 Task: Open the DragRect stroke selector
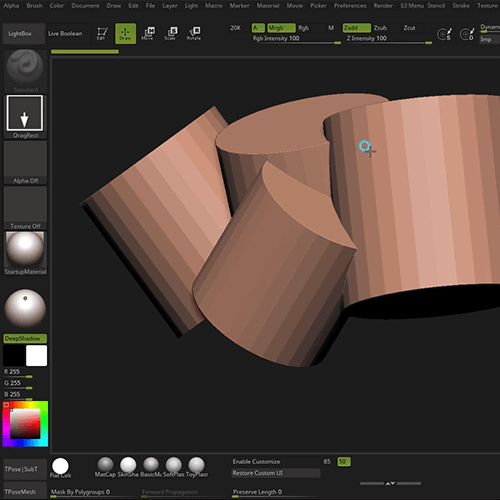pyautogui.click(x=25, y=116)
